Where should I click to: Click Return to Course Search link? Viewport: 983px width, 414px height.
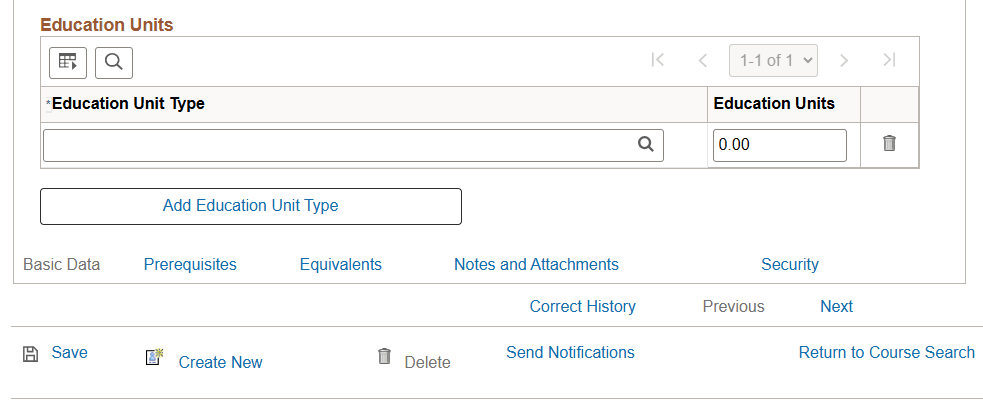[887, 352]
